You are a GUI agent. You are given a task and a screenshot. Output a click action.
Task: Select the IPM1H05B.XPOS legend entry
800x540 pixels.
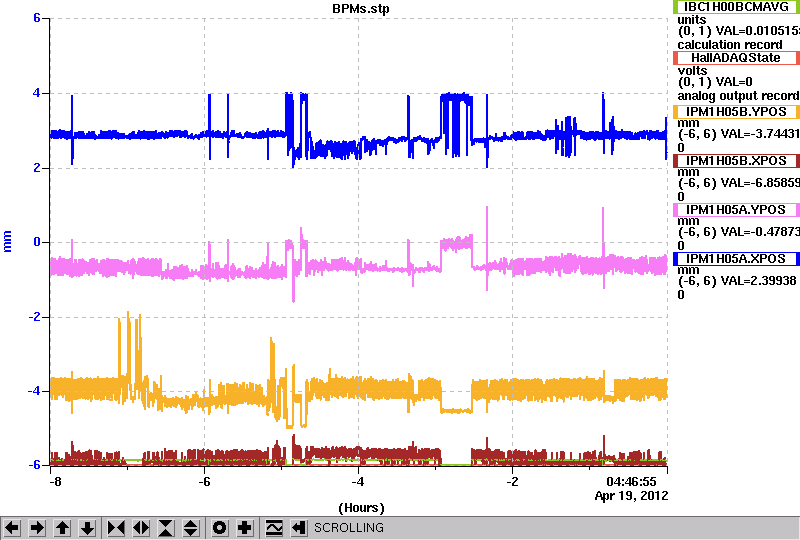(736, 161)
